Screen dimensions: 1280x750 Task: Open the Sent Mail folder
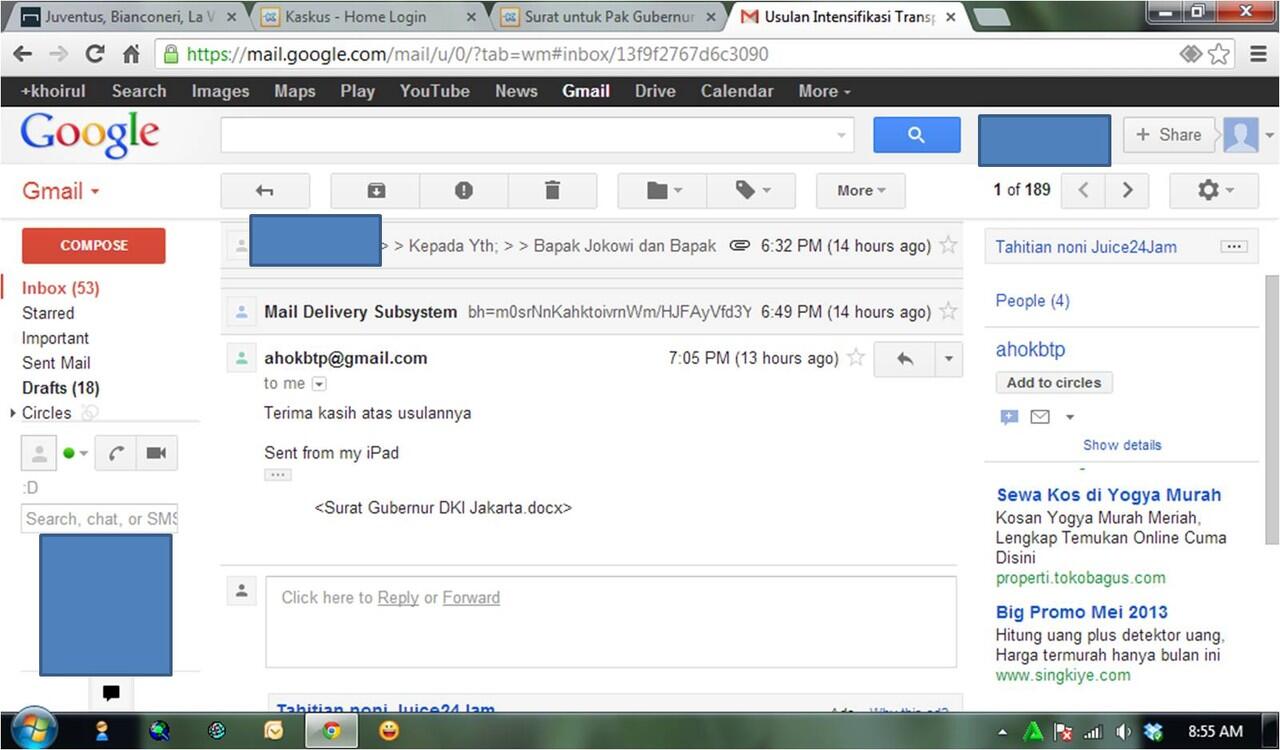(x=56, y=363)
